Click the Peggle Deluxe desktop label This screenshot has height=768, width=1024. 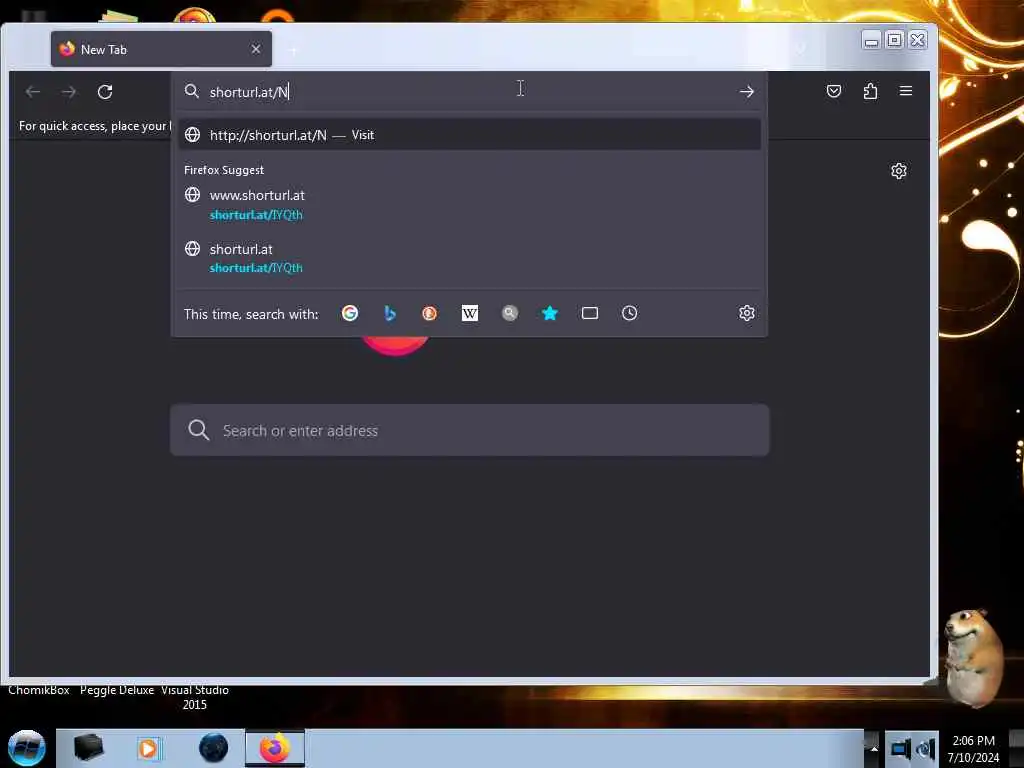click(117, 690)
